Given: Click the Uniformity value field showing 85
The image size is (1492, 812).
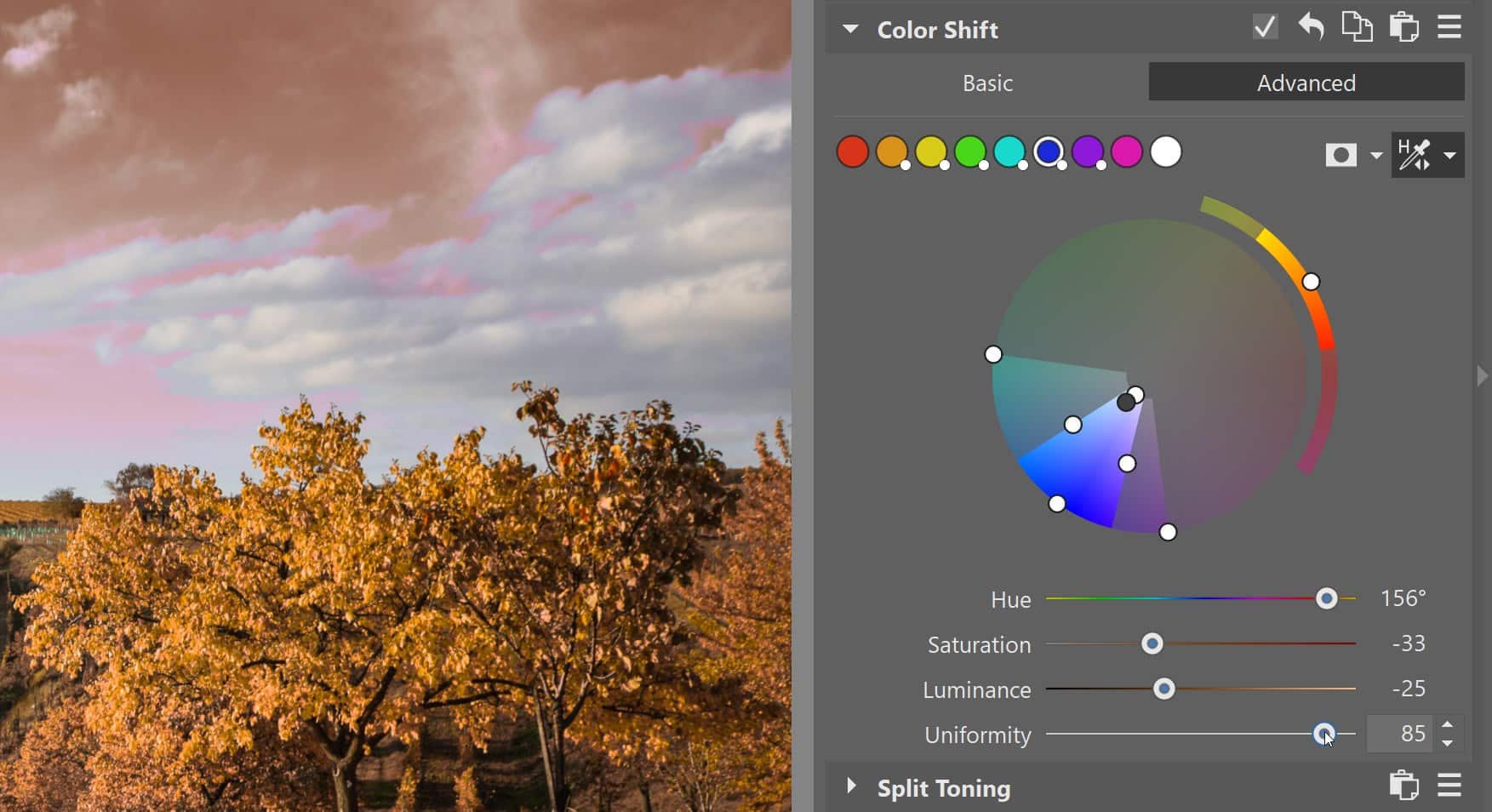Looking at the screenshot, I should pyautogui.click(x=1400, y=734).
